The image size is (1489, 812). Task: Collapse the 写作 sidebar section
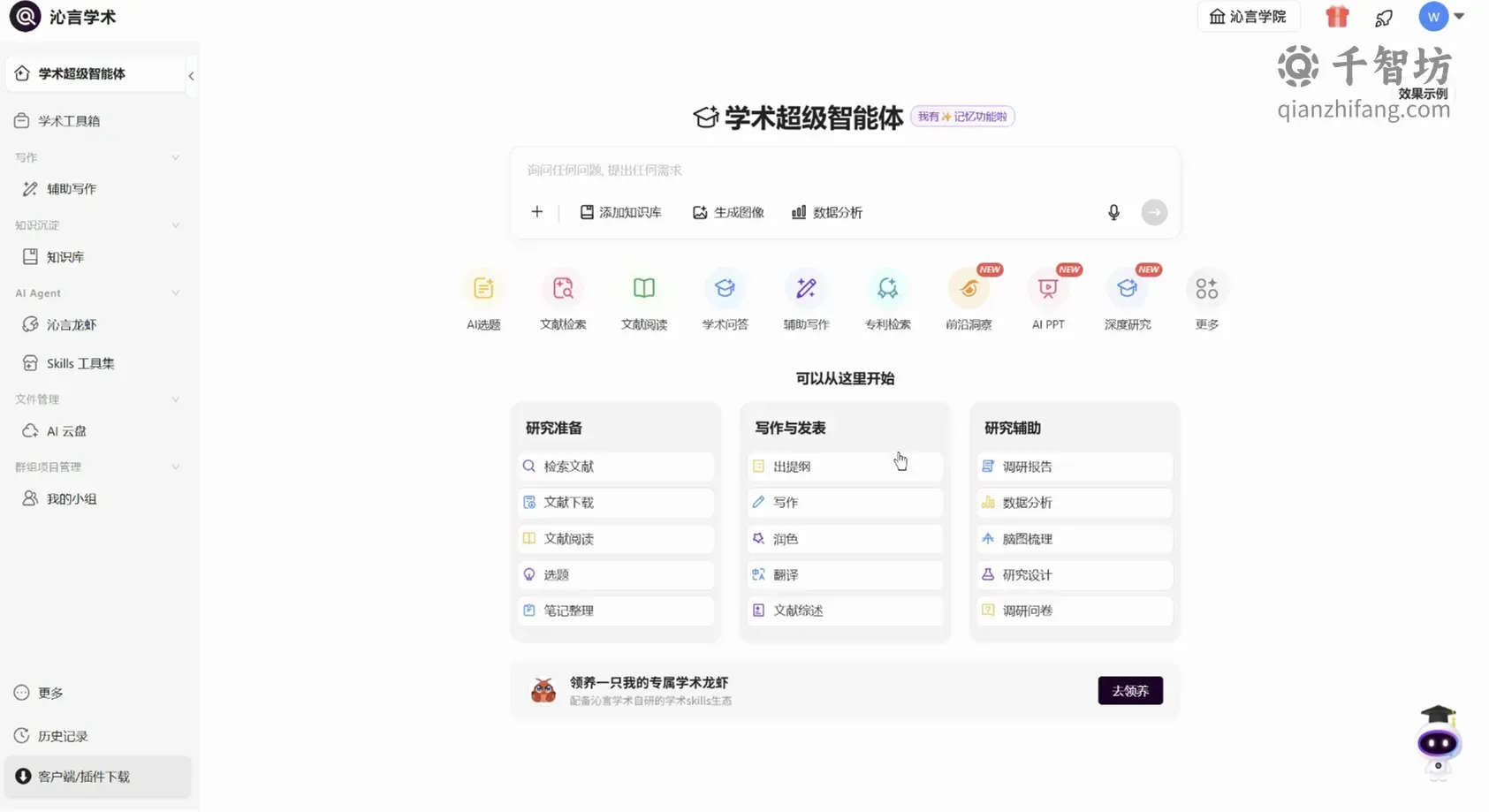point(175,157)
